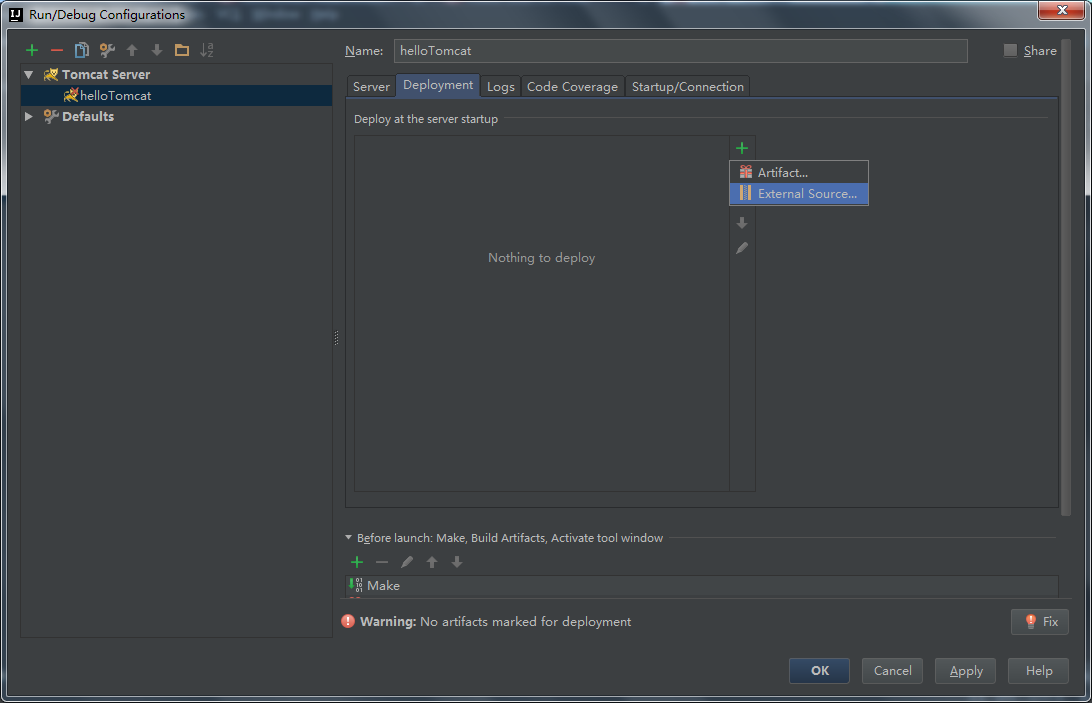Image resolution: width=1092 pixels, height=703 pixels.
Task: Open edit defaults wrench icon
Action: [x=107, y=50]
